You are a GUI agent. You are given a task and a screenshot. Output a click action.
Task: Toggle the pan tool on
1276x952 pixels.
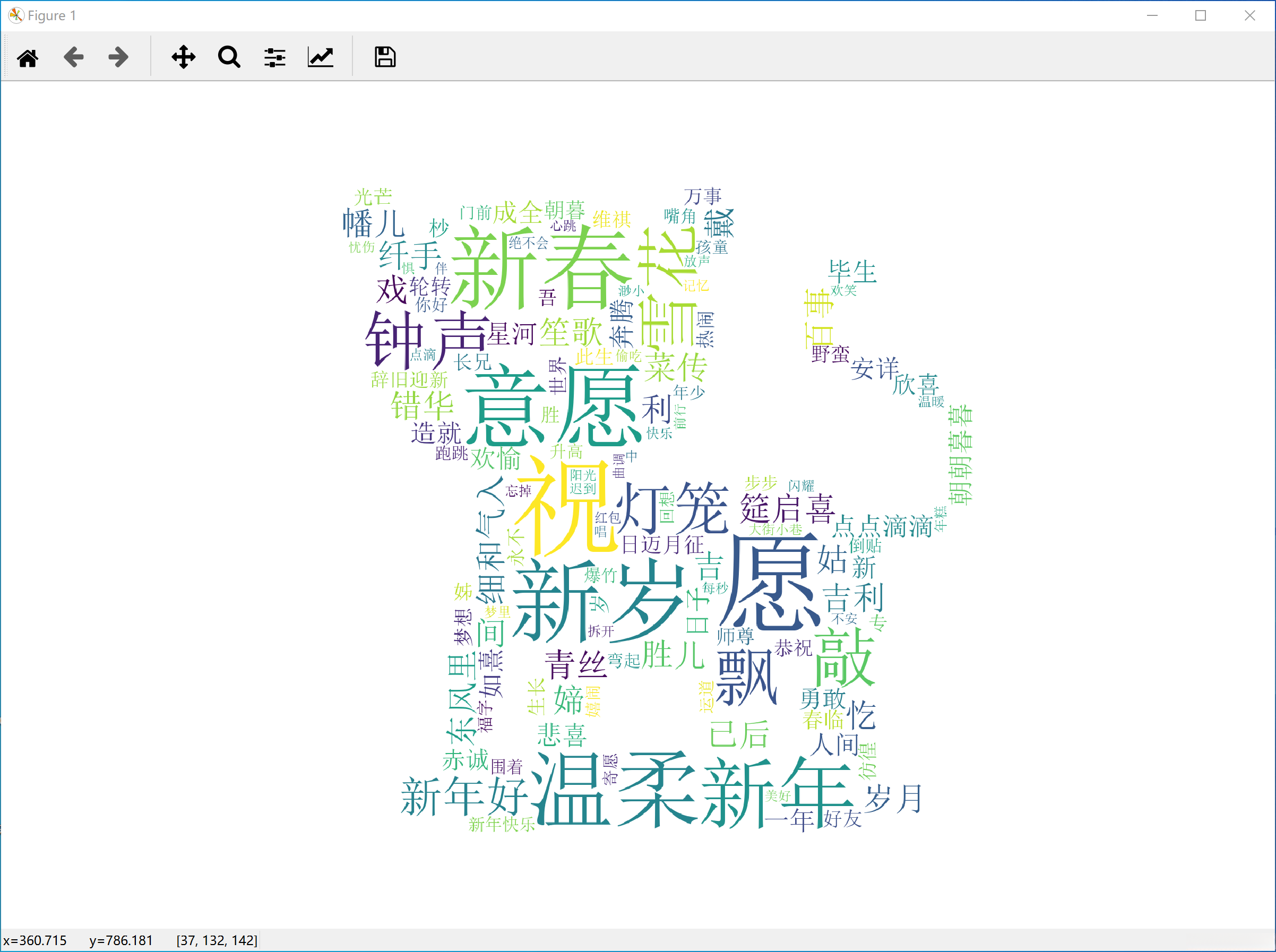[x=183, y=57]
